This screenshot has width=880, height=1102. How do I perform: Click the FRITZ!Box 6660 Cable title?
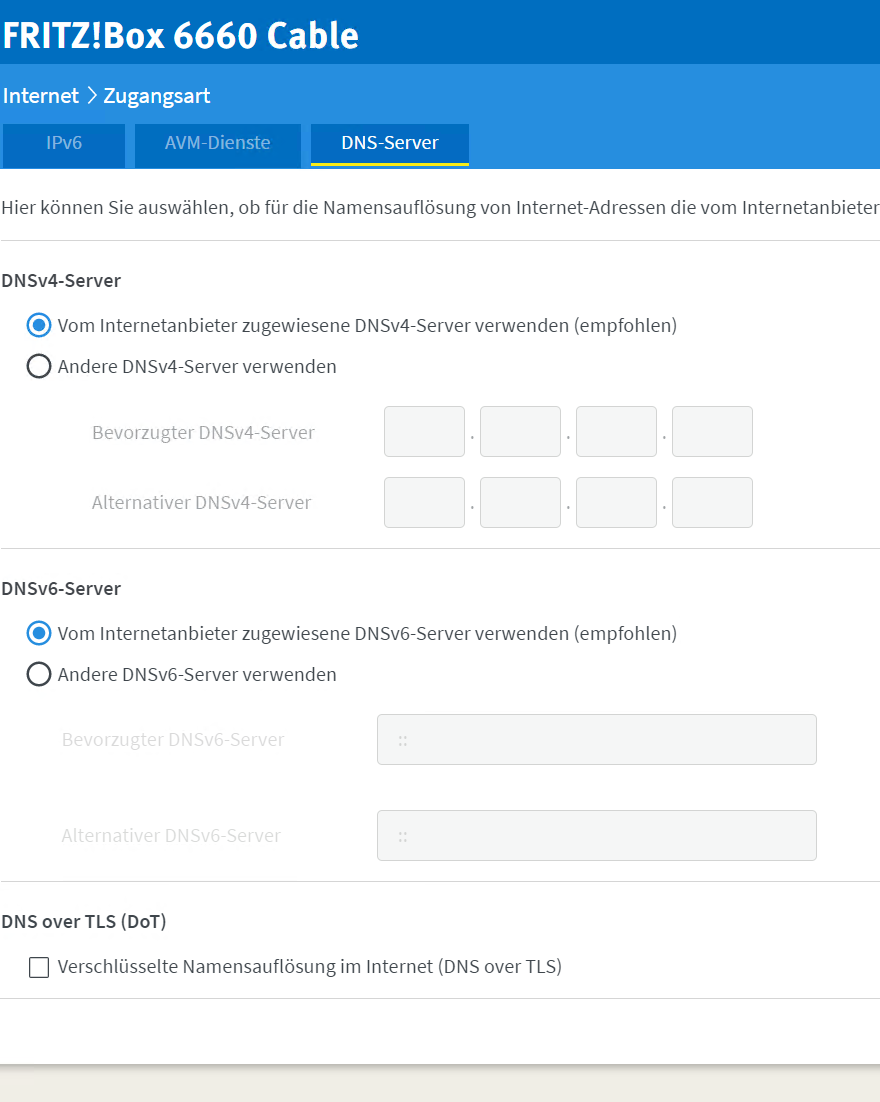coord(181,35)
